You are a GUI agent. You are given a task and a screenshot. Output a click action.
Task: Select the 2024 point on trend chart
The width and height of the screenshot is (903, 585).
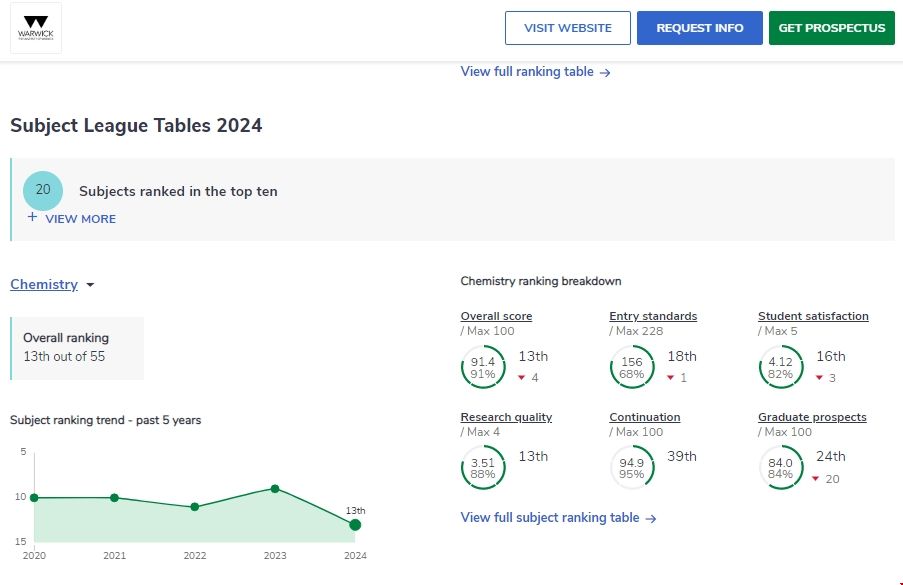click(355, 525)
